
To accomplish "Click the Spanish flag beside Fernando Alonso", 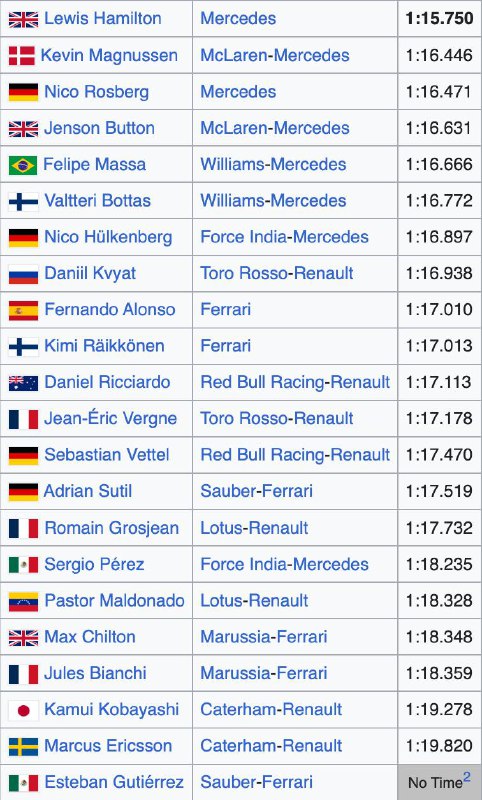I will tap(23, 310).
